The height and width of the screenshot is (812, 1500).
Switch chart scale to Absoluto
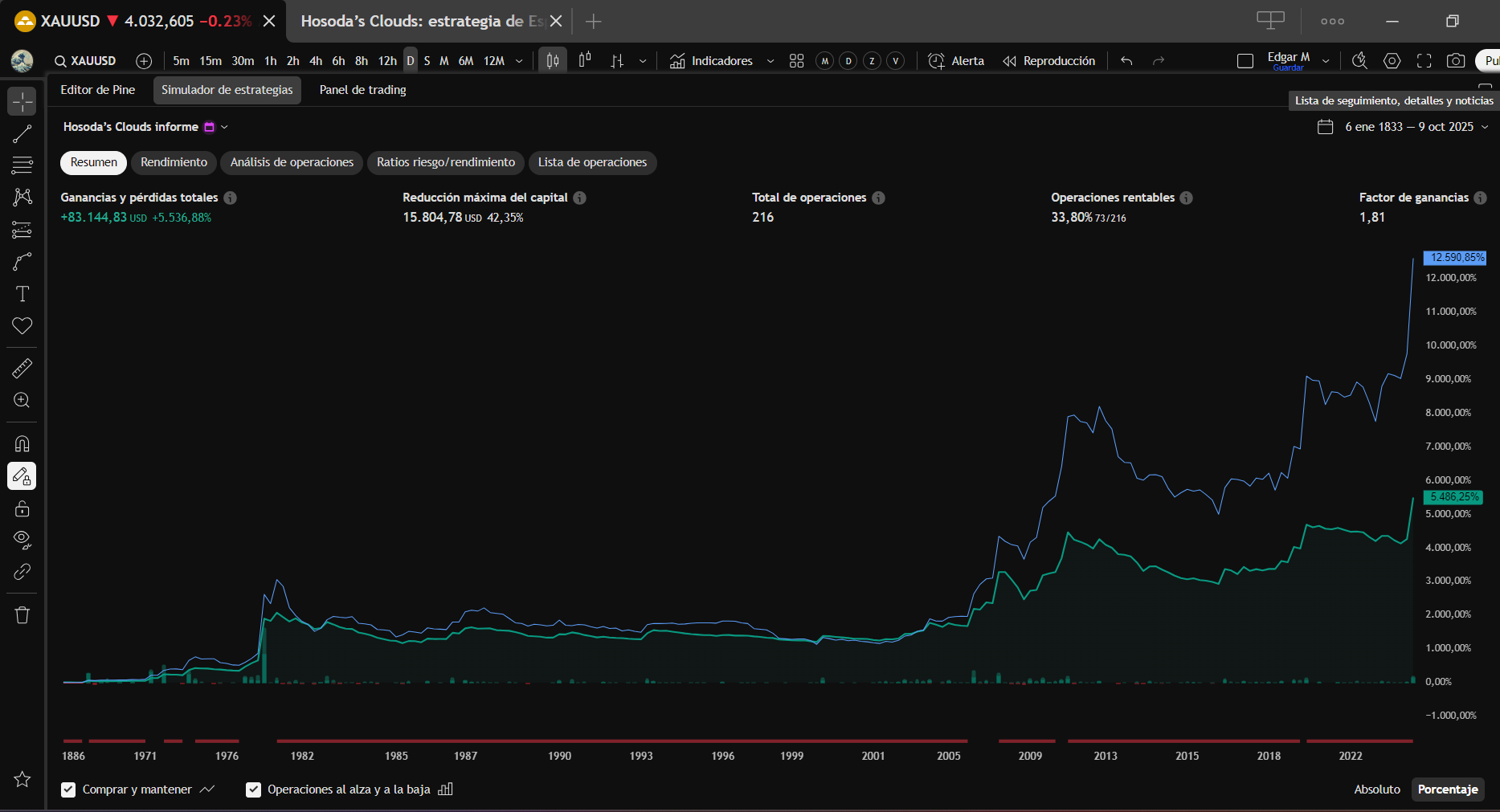[1376, 790]
